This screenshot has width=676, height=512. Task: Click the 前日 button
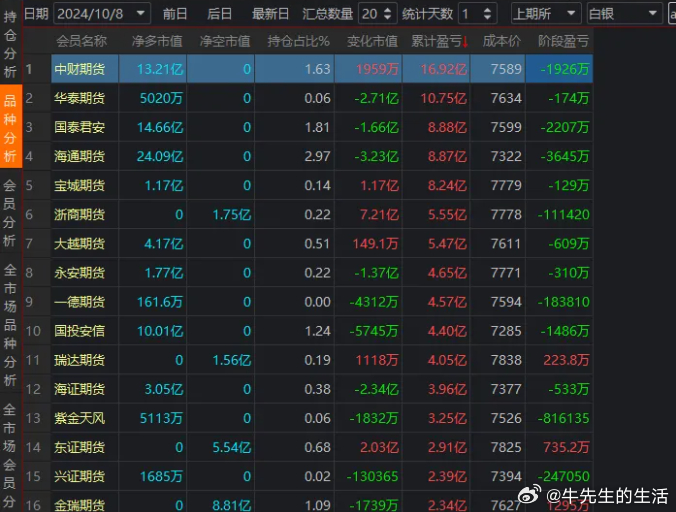[175, 14]
